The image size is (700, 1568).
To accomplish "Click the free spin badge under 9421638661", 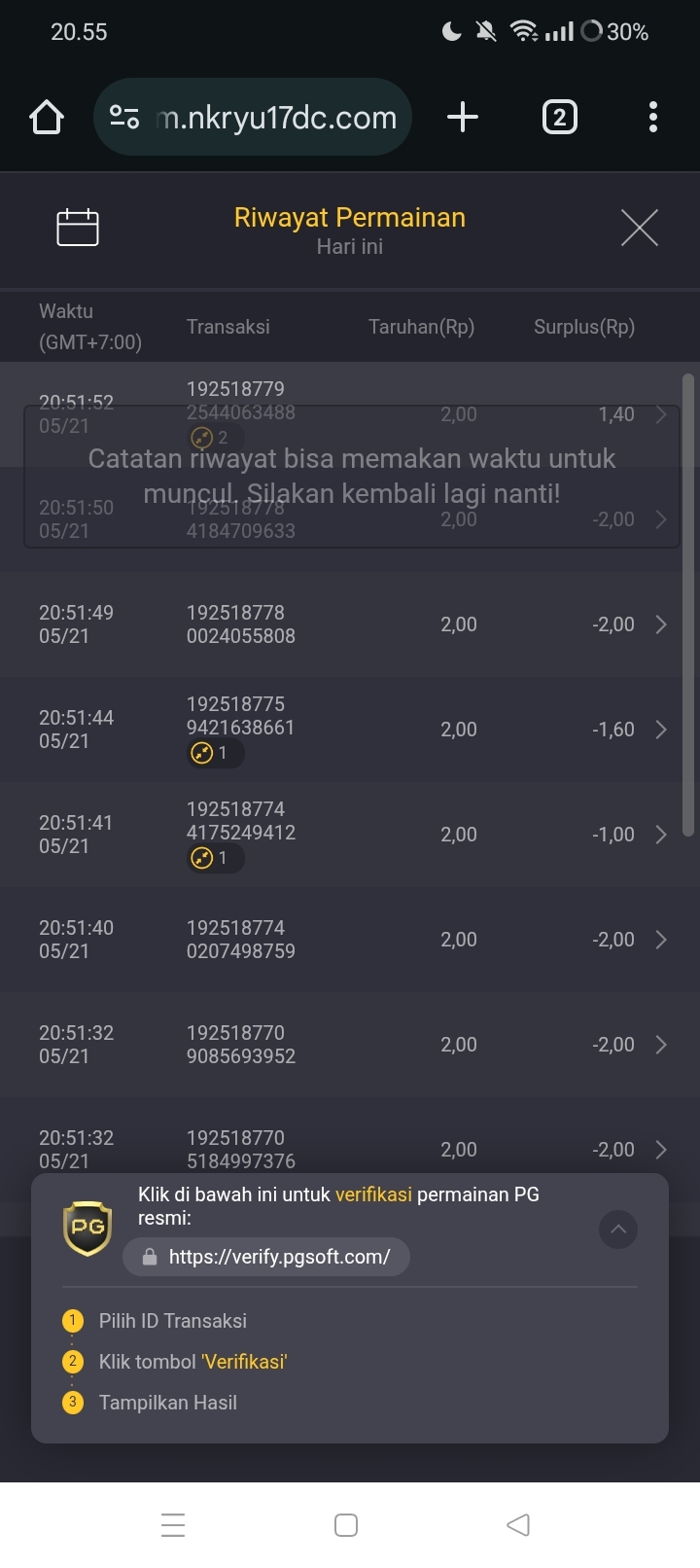I will [215, 753].
